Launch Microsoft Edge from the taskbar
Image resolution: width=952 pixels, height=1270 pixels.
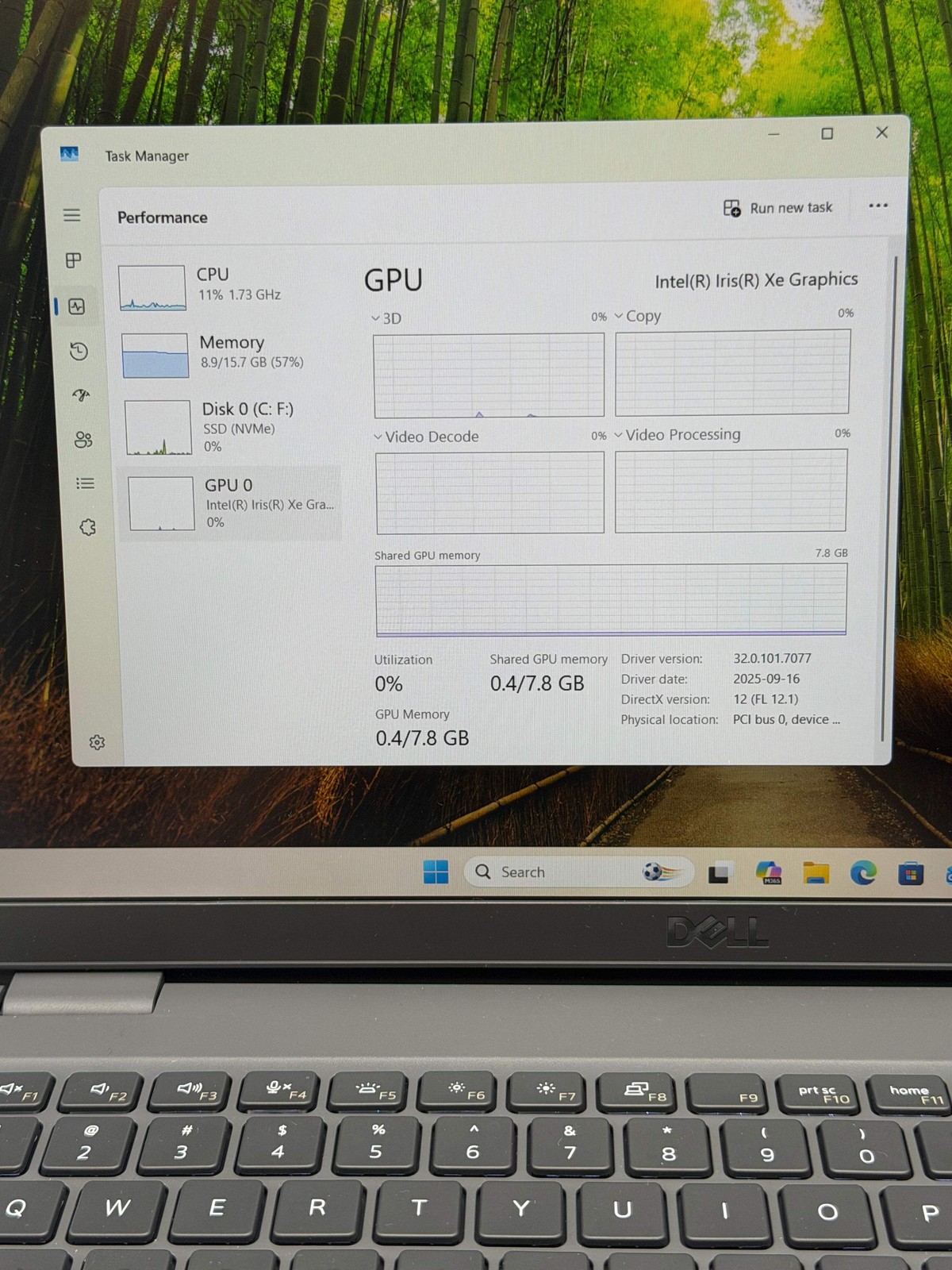[x=863, y=872]
